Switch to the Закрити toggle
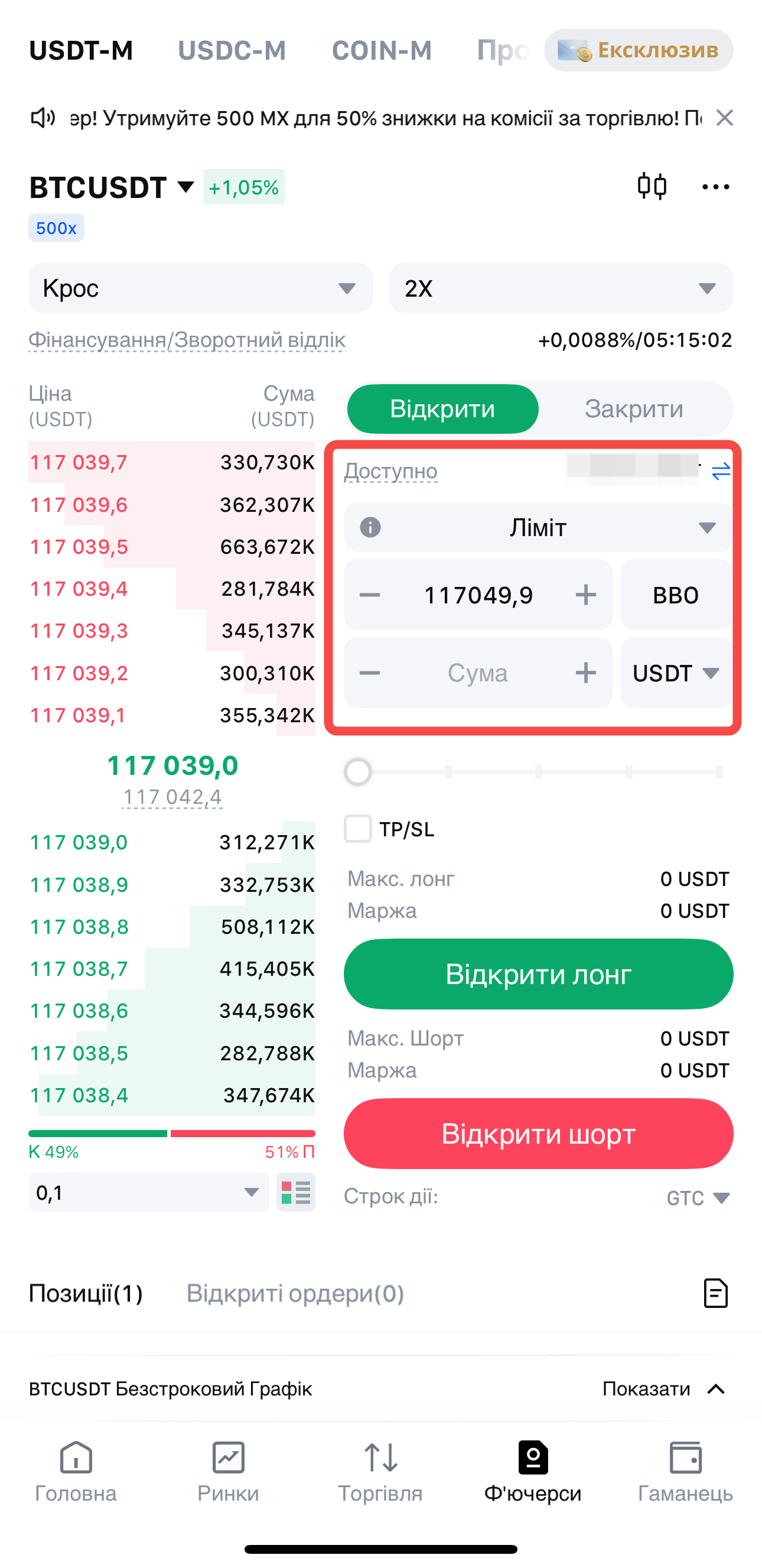The width and height of the screenshot is (762, 1568). coord(634,408)
